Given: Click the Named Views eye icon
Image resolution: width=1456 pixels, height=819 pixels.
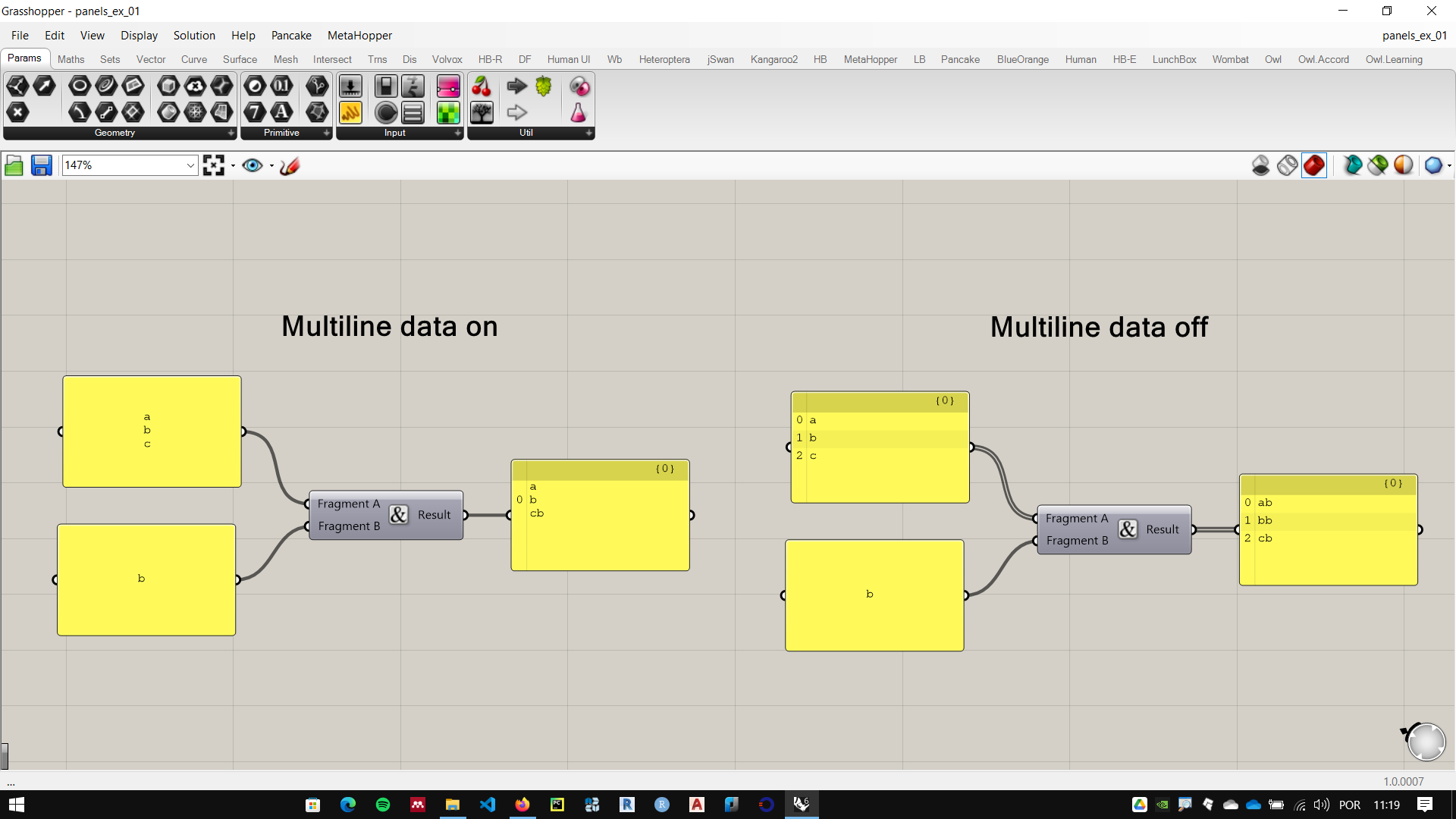Looking at the screenshot, I should (253, 165).
